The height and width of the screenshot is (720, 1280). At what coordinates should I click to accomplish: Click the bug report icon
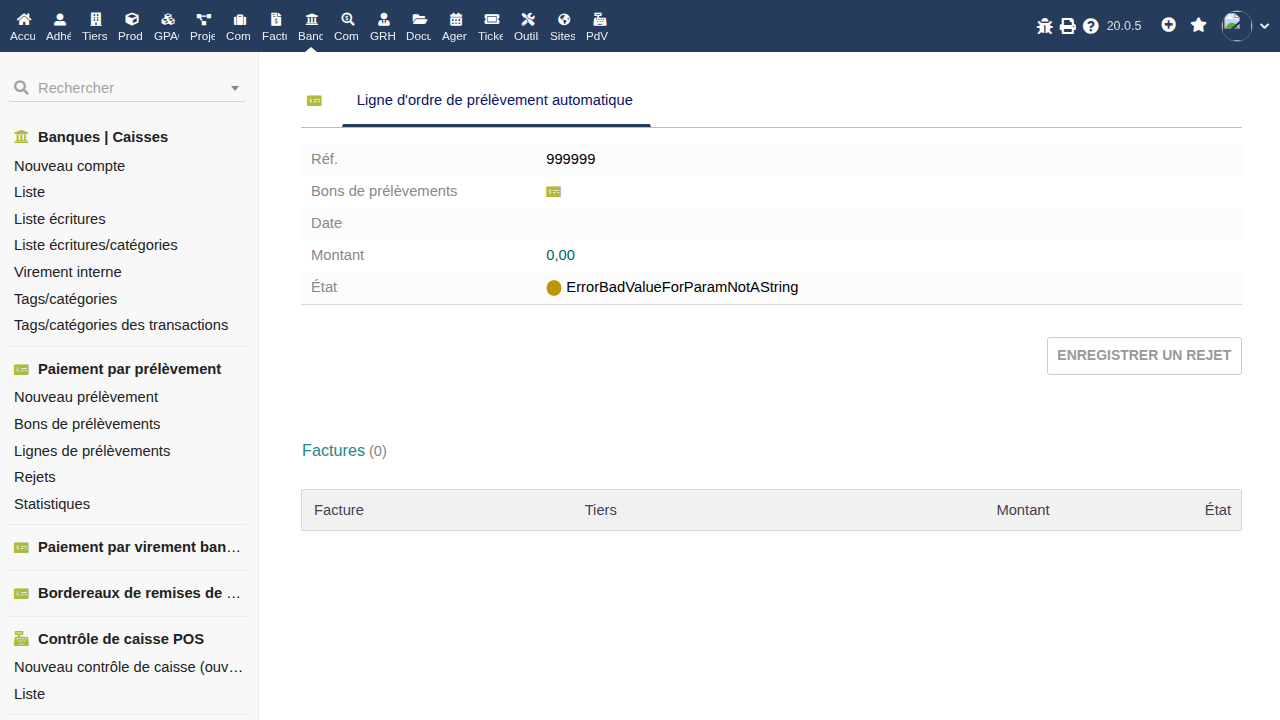point(1045,26)
